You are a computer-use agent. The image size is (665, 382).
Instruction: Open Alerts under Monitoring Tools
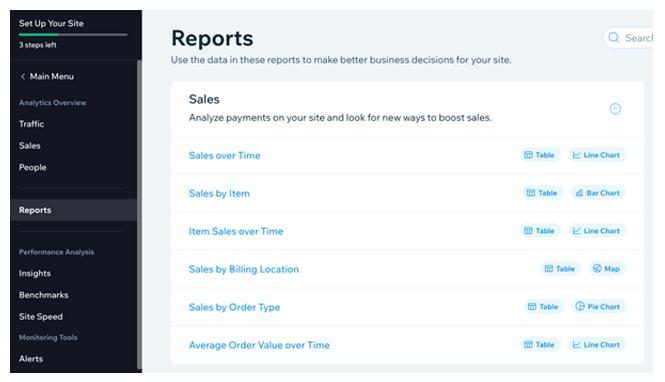31,359
